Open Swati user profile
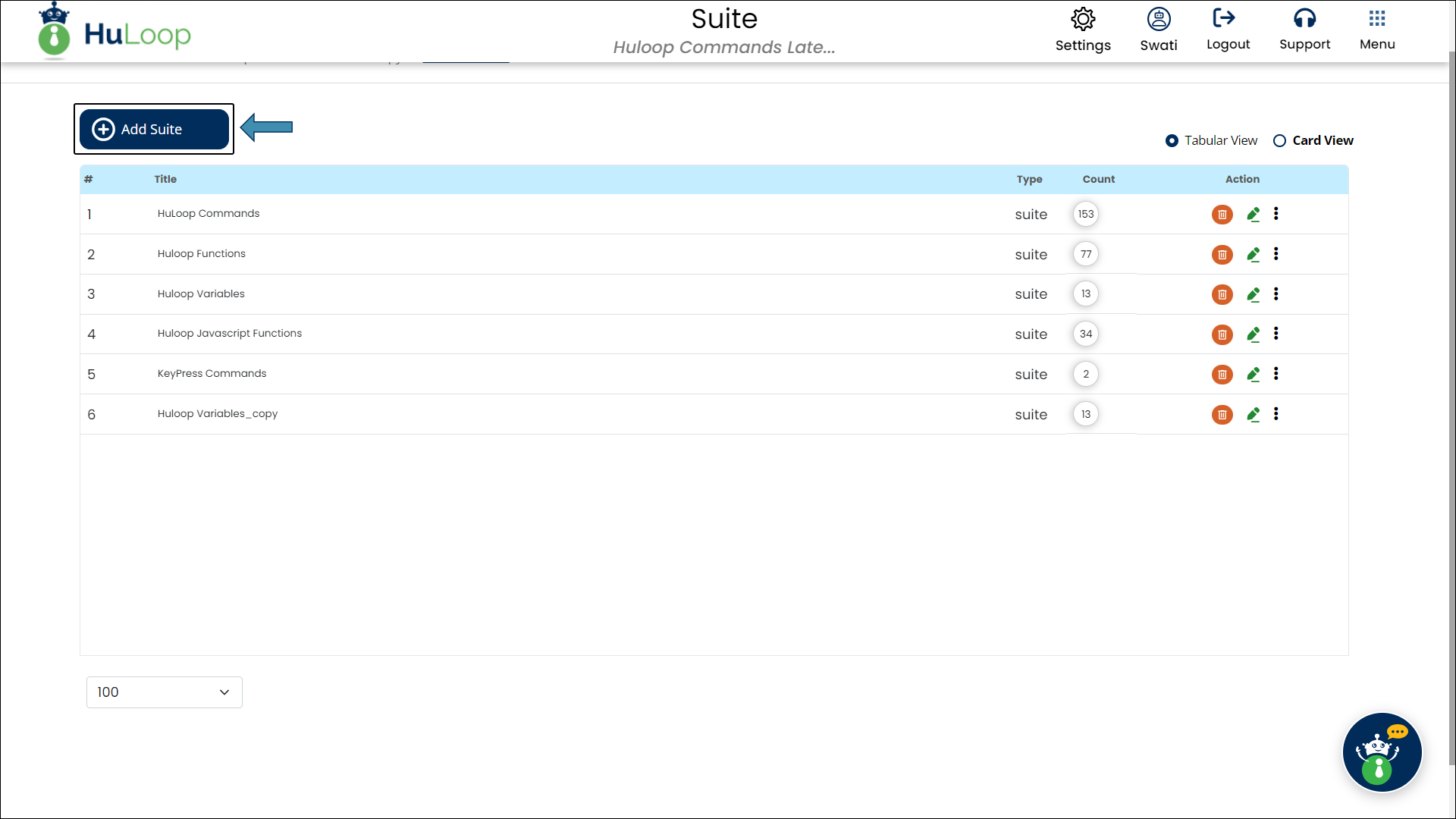 [x=1159, y=30]
